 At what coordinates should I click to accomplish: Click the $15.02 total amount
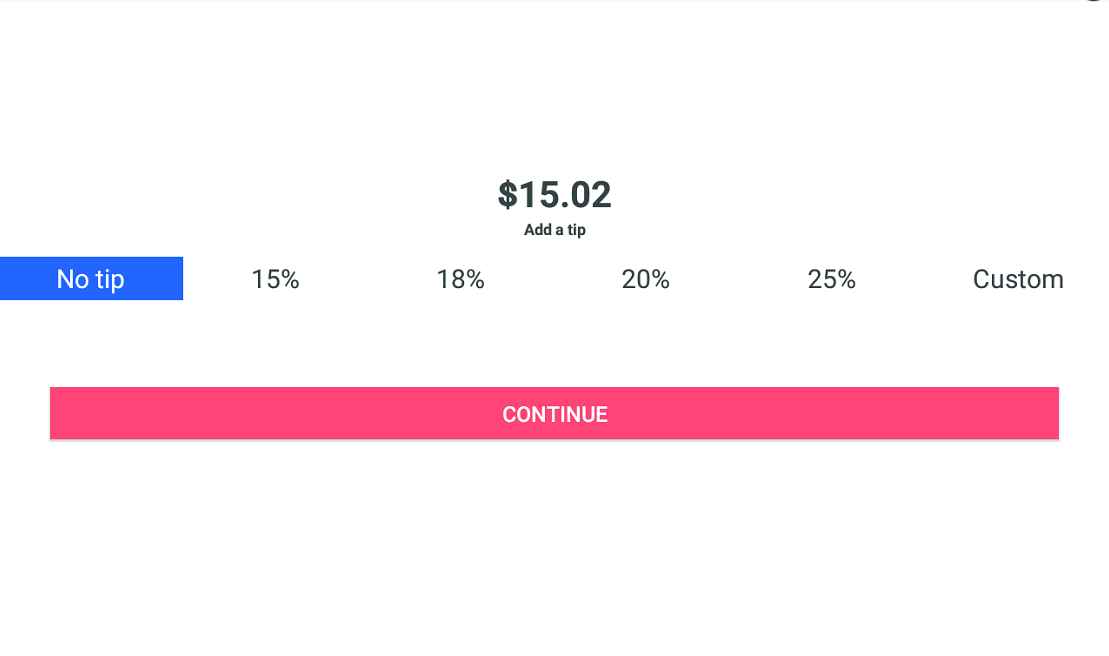554,195
